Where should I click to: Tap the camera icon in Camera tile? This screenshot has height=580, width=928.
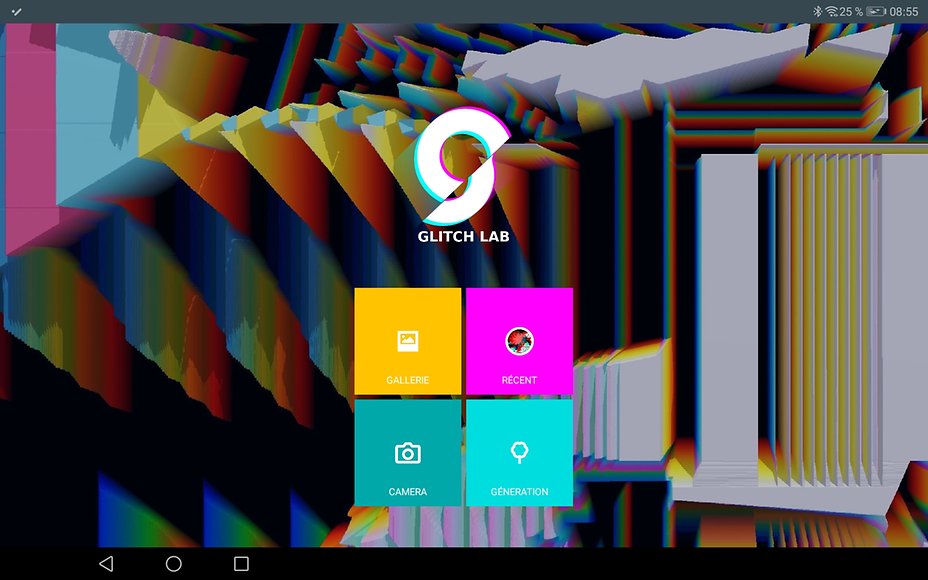coord(408,453)
